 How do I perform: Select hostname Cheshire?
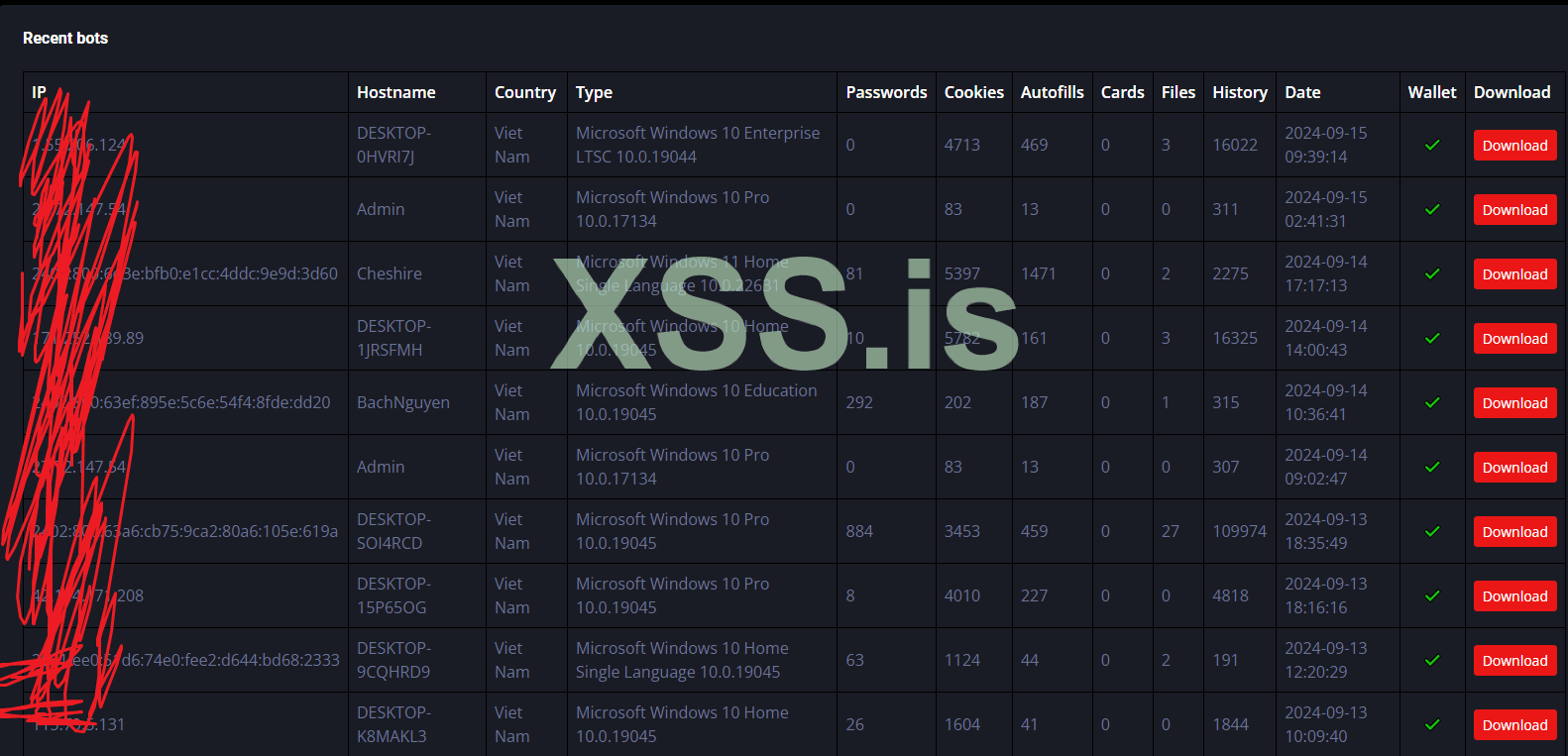[x=390, y=273]
